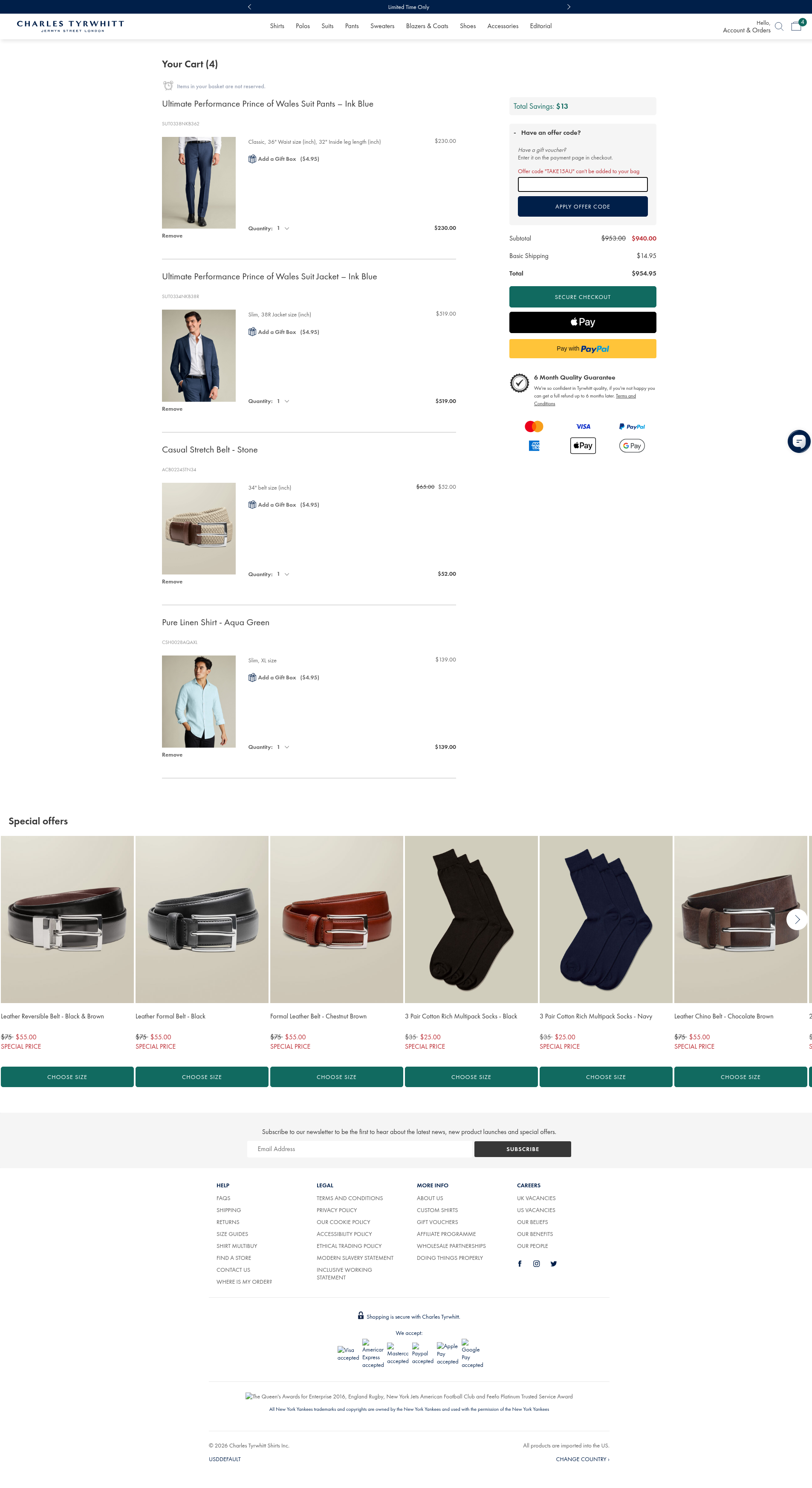Open the search magnifier icon
Viewport: 812px width, 1488px height.
pyautogui.click(x=778, y=26)
